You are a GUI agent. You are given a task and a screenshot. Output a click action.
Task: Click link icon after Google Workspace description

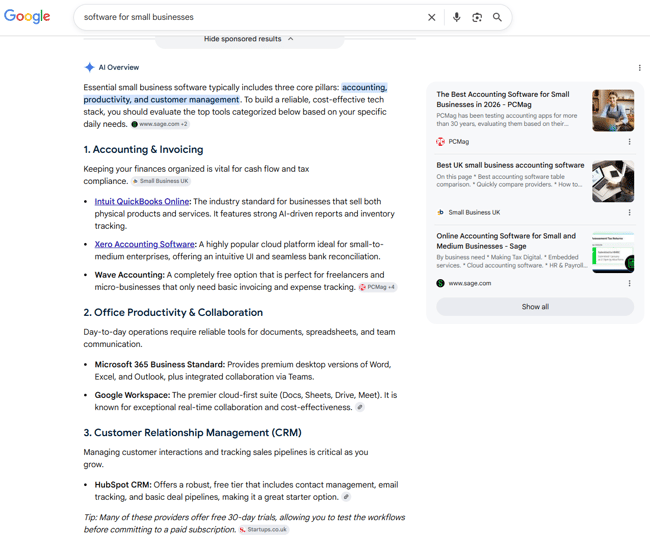360,407
